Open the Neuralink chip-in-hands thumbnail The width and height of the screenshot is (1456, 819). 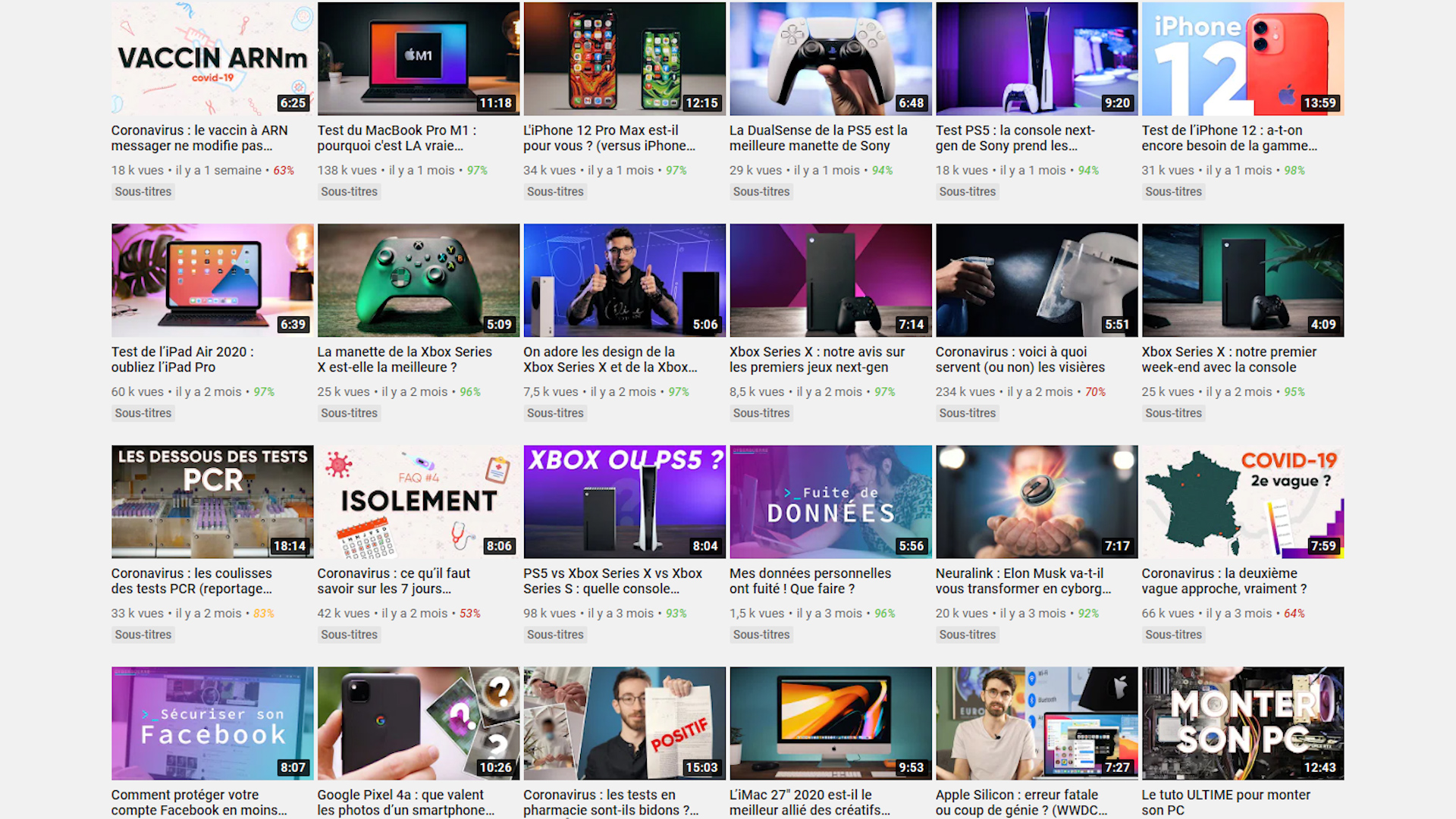click(1037, 501)
